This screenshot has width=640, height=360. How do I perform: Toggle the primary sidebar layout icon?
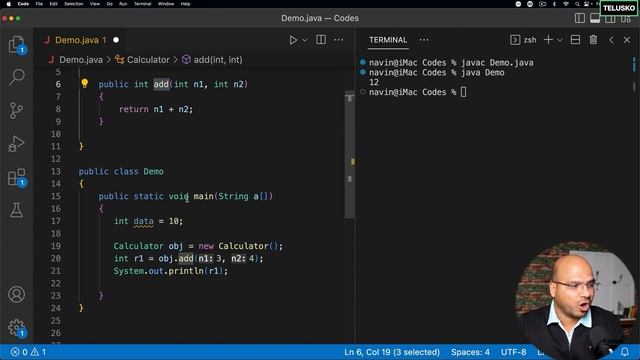[580, 18]
